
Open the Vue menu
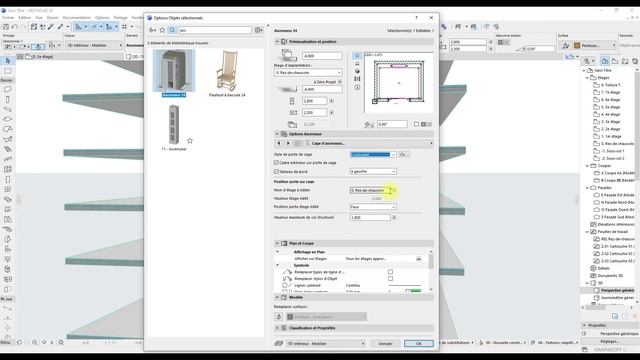(39, 18)
